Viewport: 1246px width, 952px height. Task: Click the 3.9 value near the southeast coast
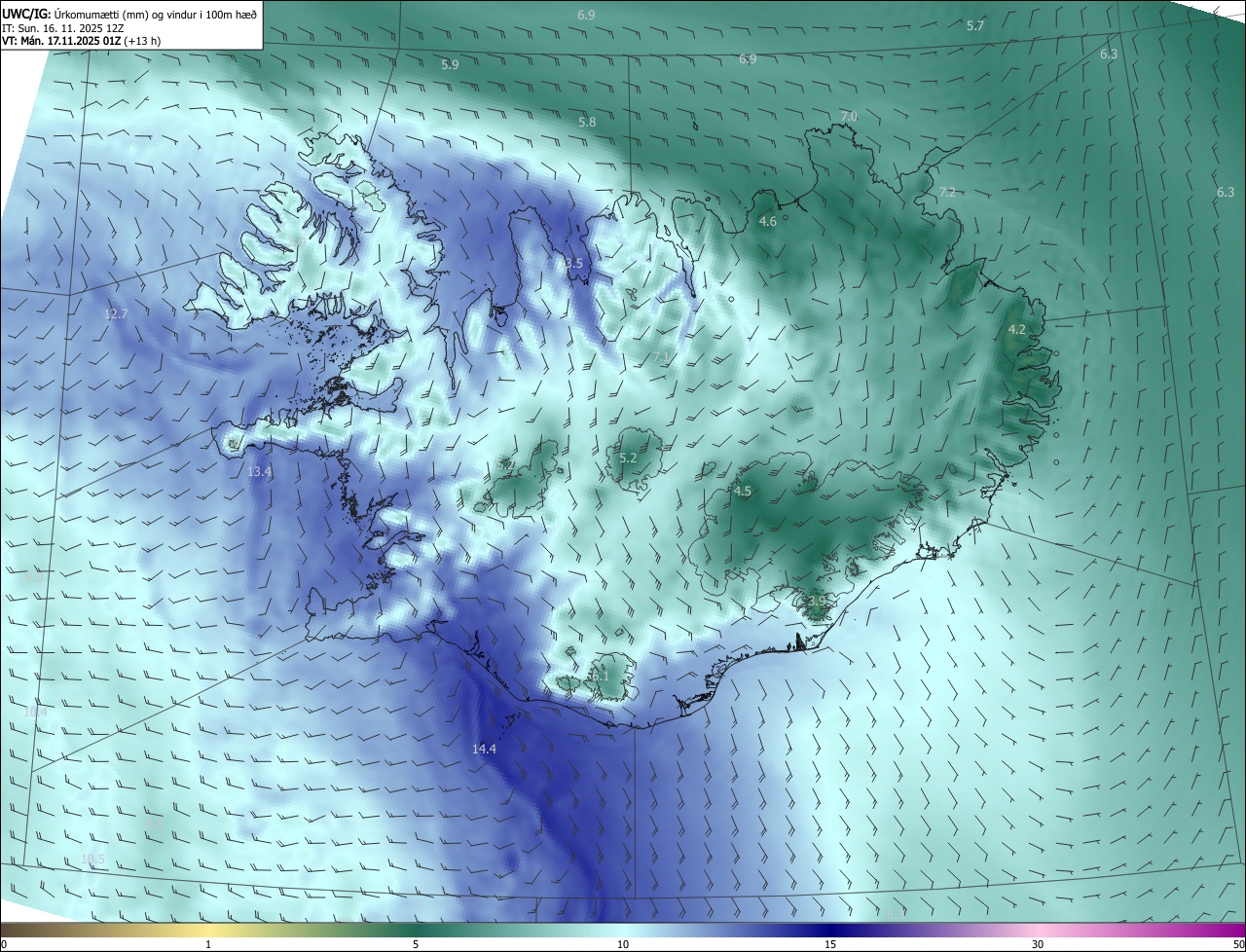[817, 602]
